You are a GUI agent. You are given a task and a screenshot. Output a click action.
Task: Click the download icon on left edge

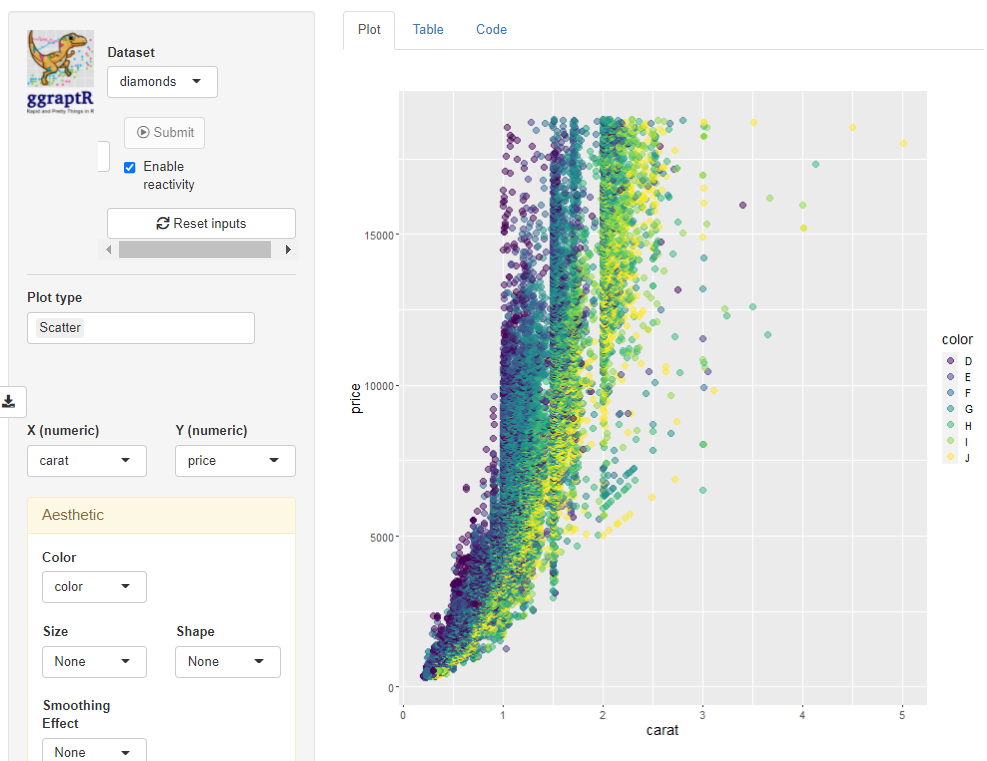[9, 401]
